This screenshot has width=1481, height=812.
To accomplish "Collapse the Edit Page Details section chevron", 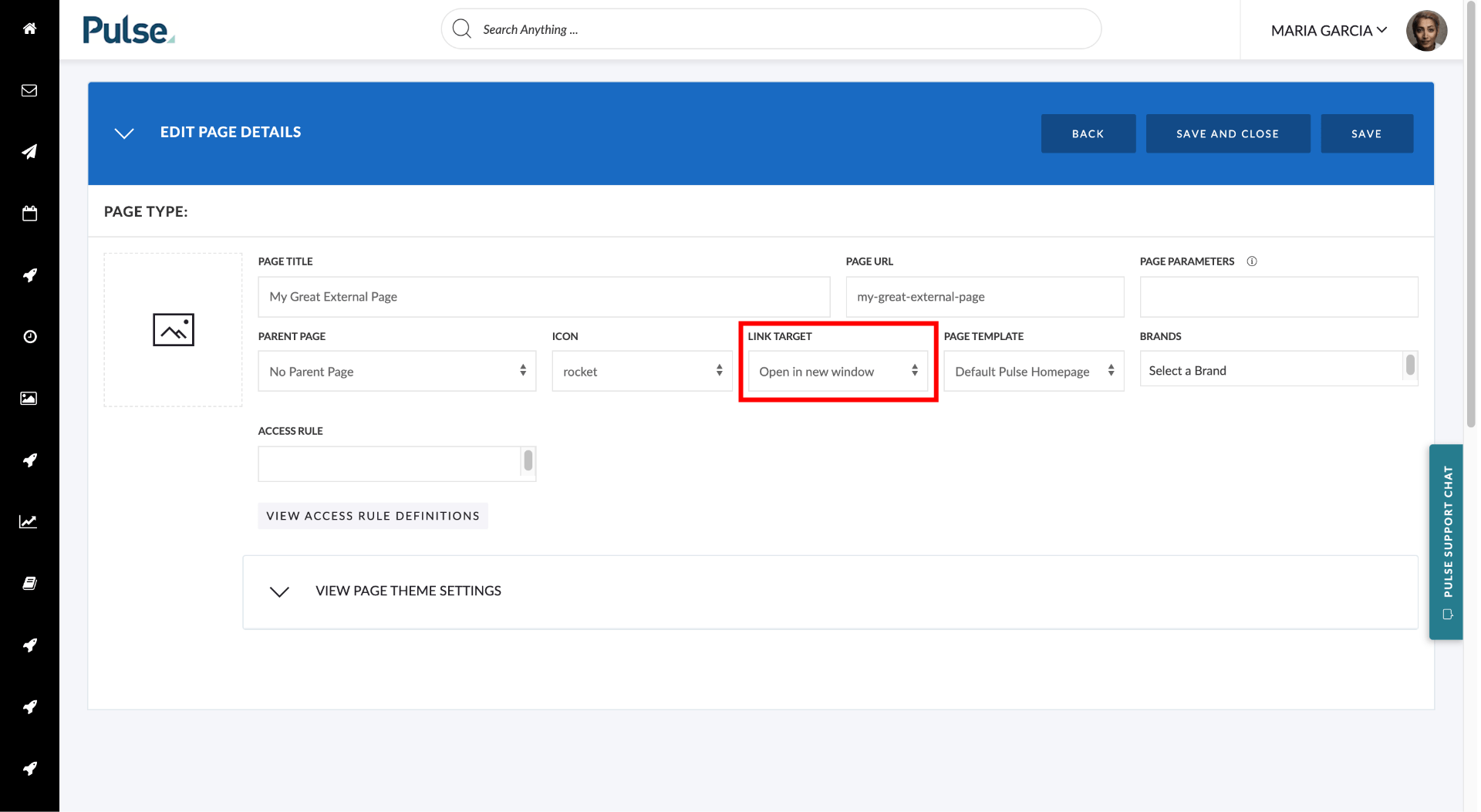I will [x=124, y=133].
